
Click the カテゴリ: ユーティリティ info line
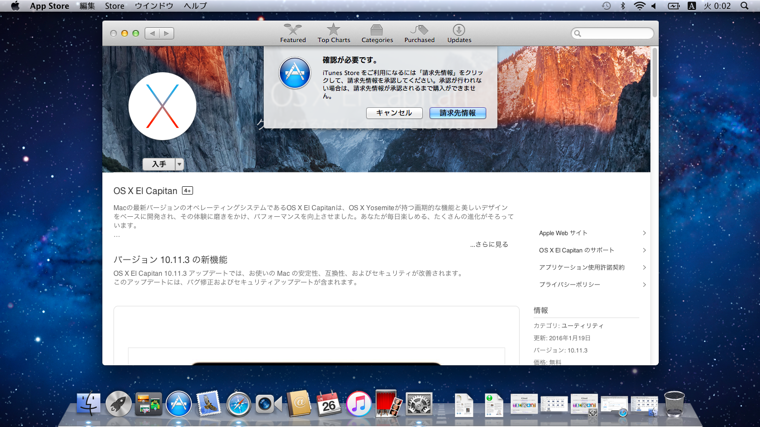click(569, 326)
